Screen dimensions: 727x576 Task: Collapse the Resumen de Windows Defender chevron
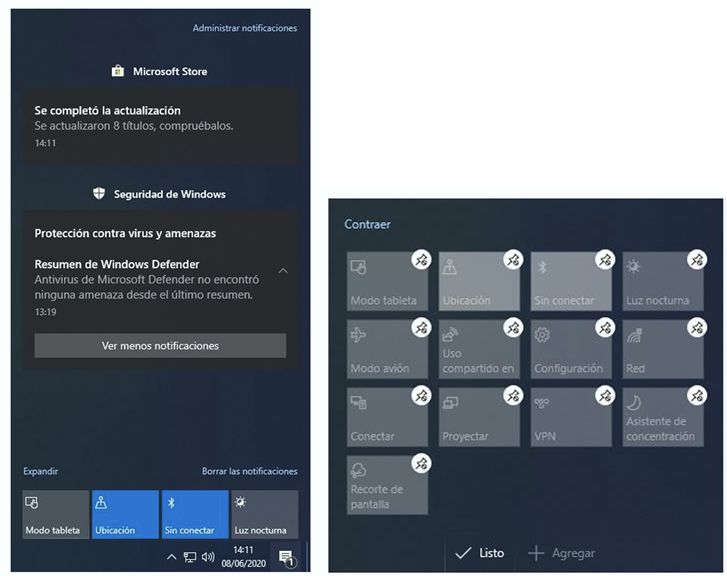(x=283, y=271)
